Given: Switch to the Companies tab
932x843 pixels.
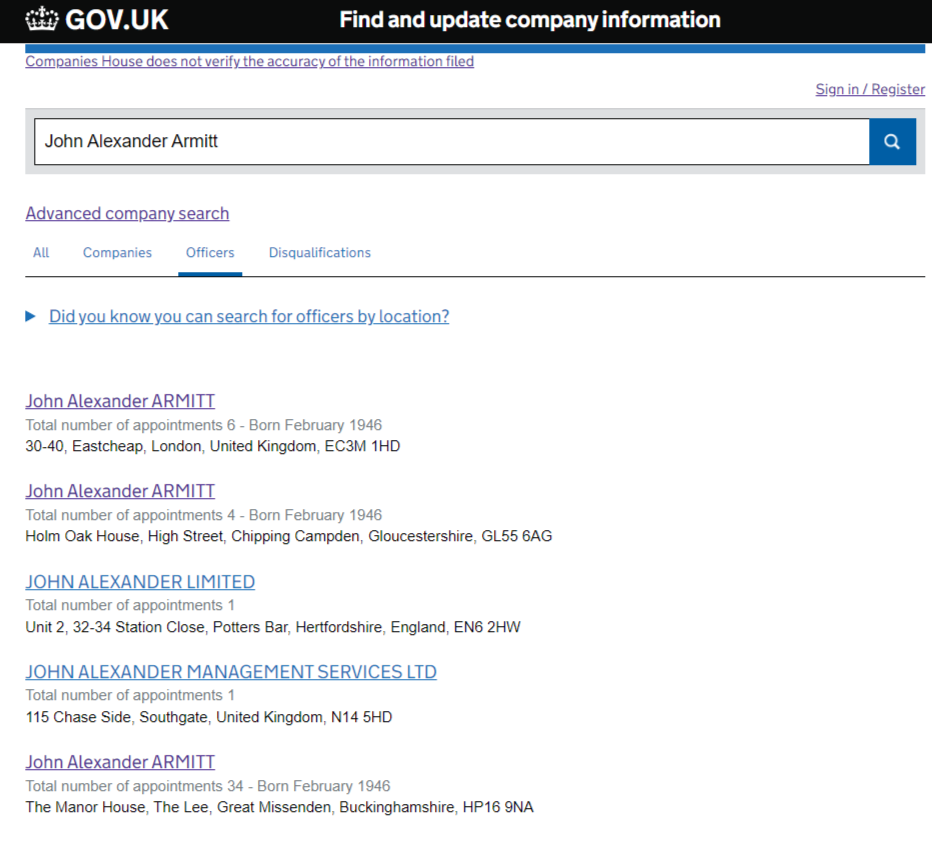Looking at the screenshot, I should (117, 253).
